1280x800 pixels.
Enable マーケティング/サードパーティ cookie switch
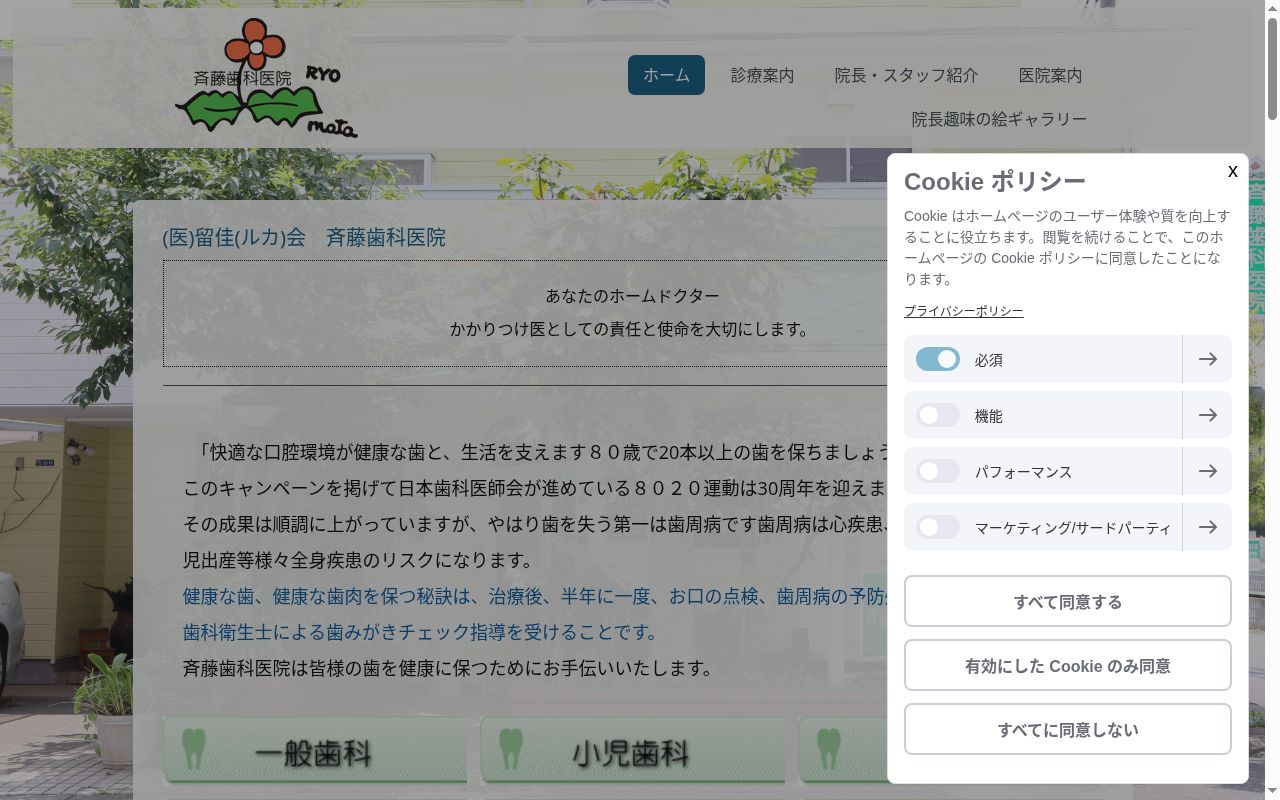[938, 527]
